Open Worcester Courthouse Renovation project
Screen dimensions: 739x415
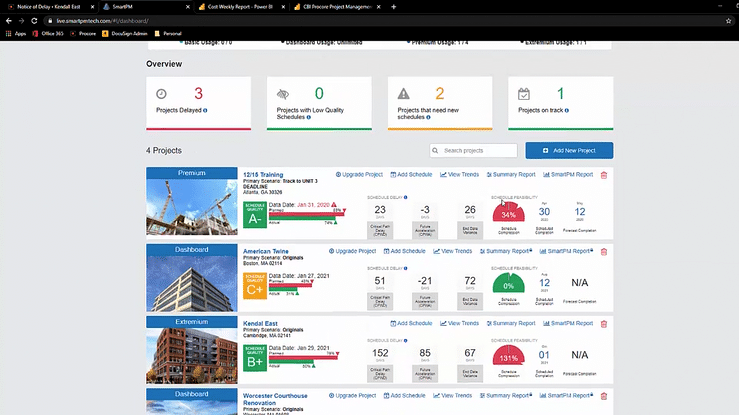coord(275,399)
